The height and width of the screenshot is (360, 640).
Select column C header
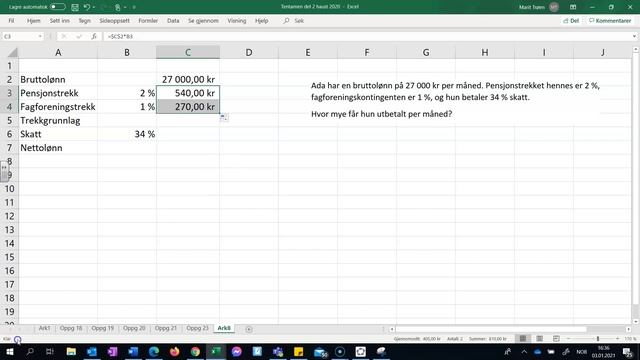pyautogui.click(x=188, y=52)
